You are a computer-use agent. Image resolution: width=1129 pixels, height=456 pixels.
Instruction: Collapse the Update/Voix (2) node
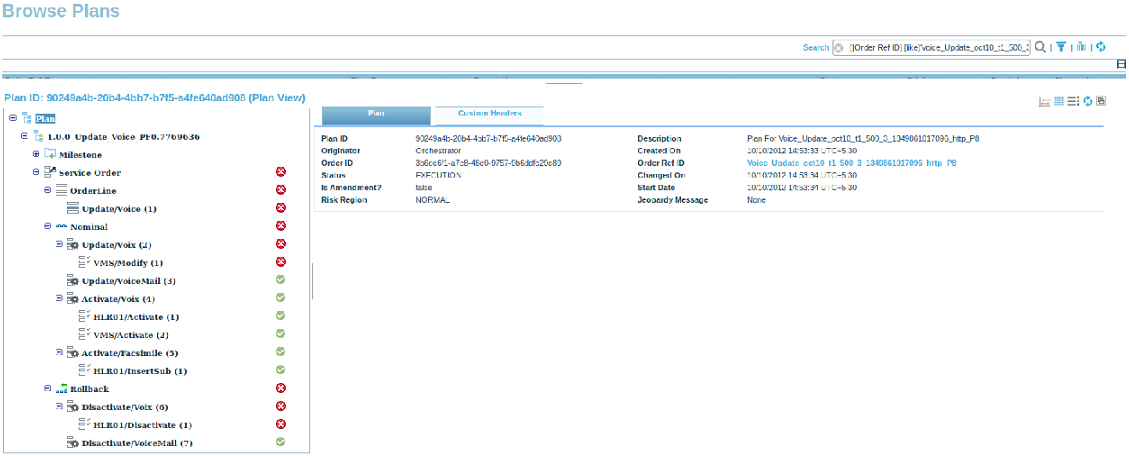pyautogui.click(x=59, y=244)
